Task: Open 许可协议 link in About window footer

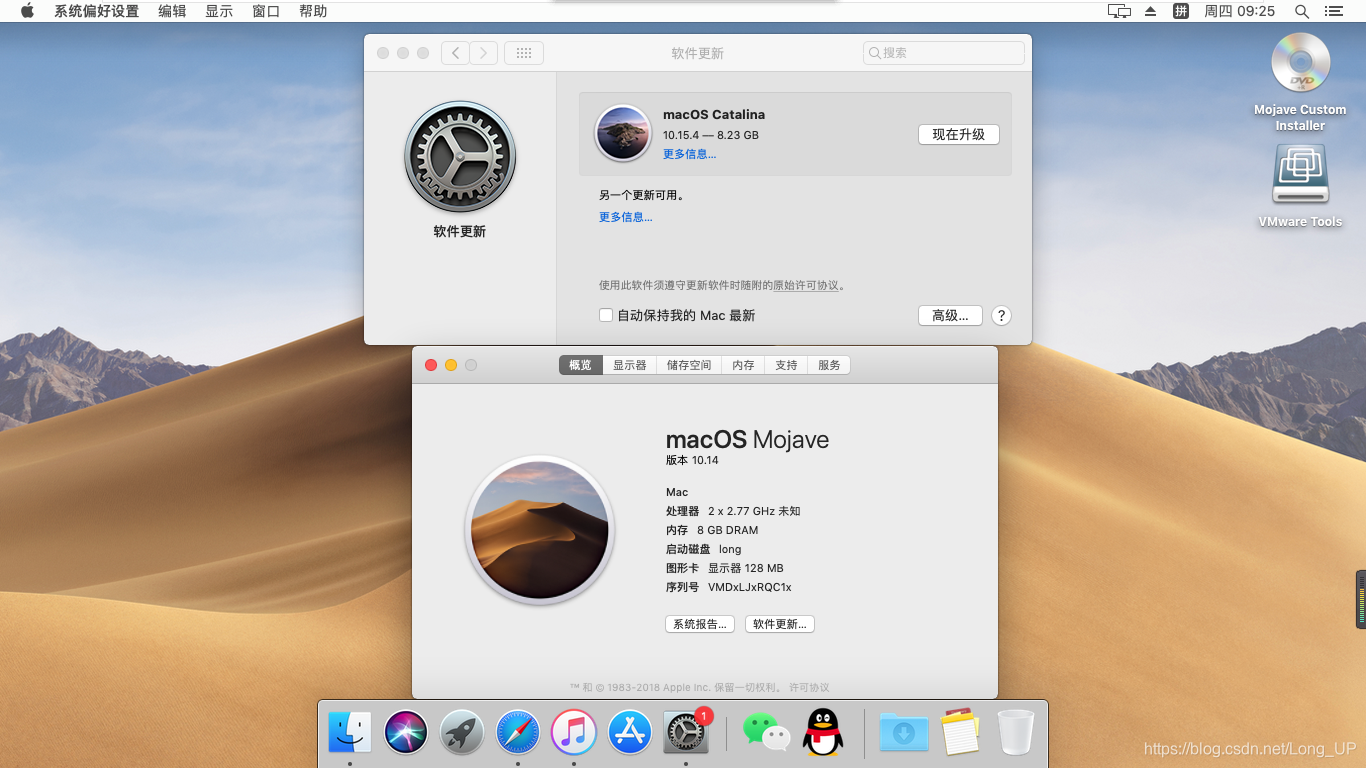Action: pos(809,687)
